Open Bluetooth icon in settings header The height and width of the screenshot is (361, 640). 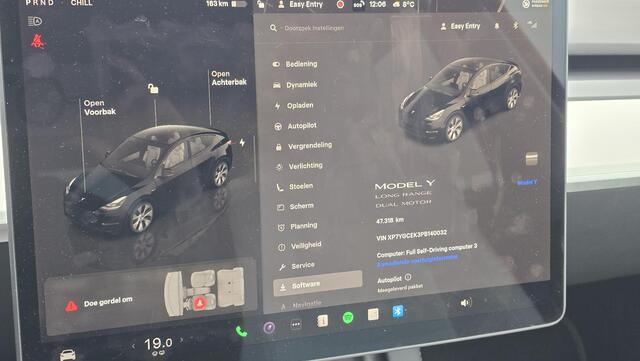516,26
